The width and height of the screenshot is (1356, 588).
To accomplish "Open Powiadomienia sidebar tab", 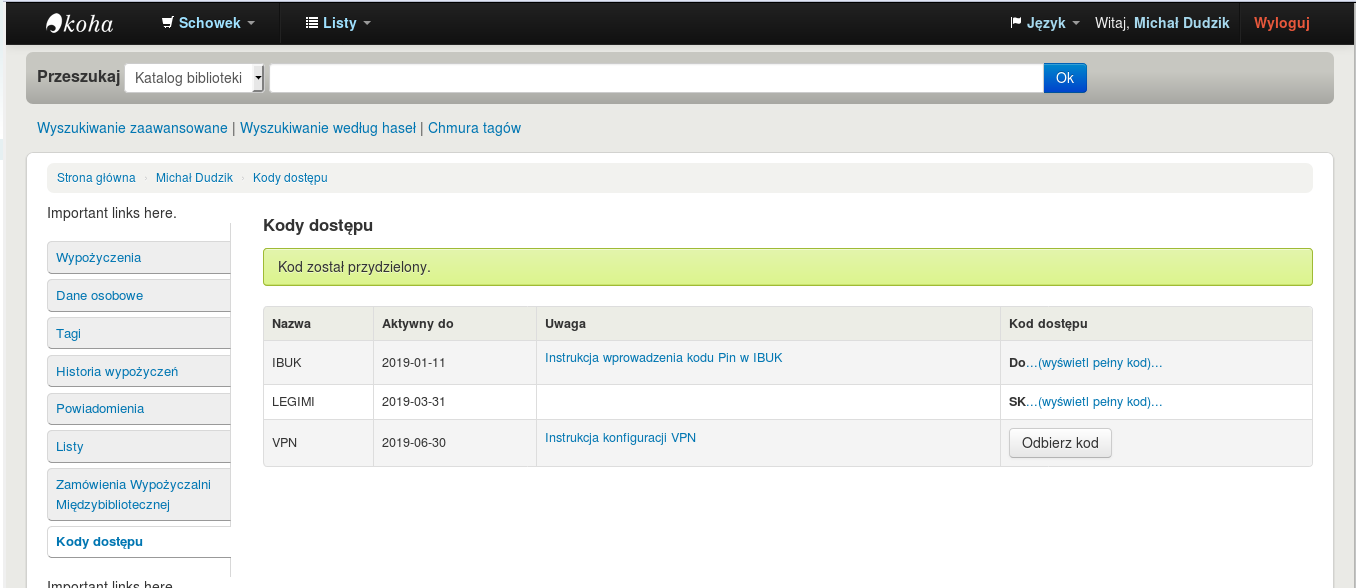I will click(100, 409).
